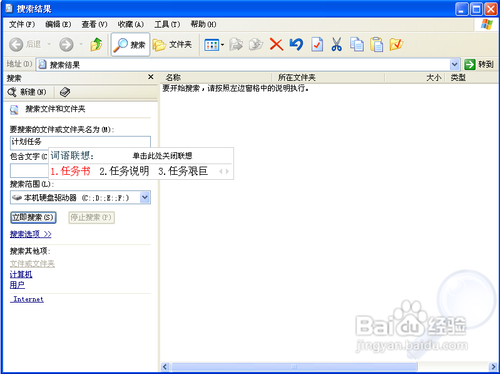The image size is (500, 374).
Task: Expand the 搜索选项 >> link
Action: click(x=31, y=234)
